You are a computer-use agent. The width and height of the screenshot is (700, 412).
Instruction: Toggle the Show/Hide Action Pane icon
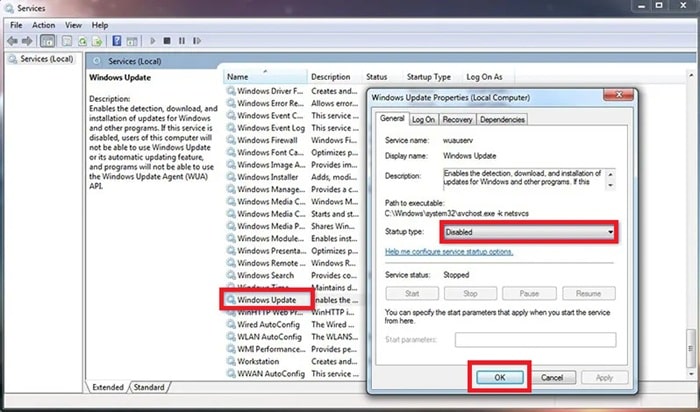[132, 41]
